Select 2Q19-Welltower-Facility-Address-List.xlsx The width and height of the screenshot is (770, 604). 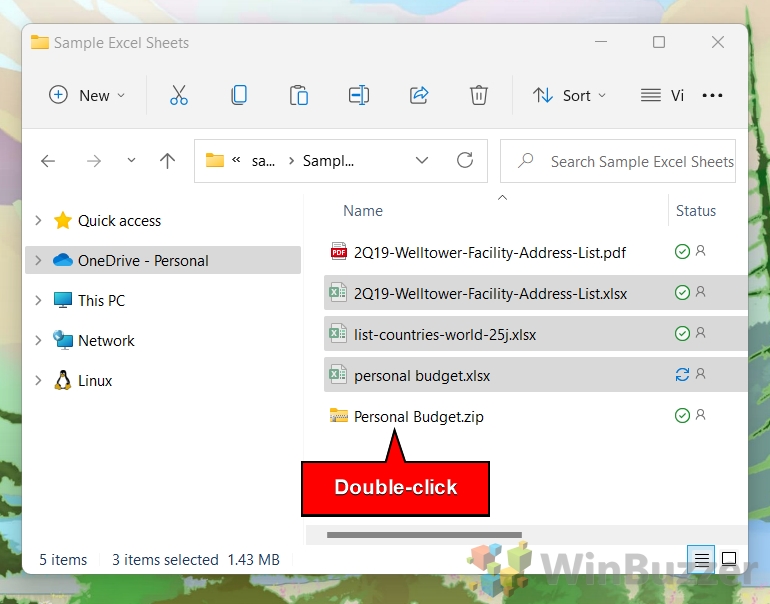[490, 293]
